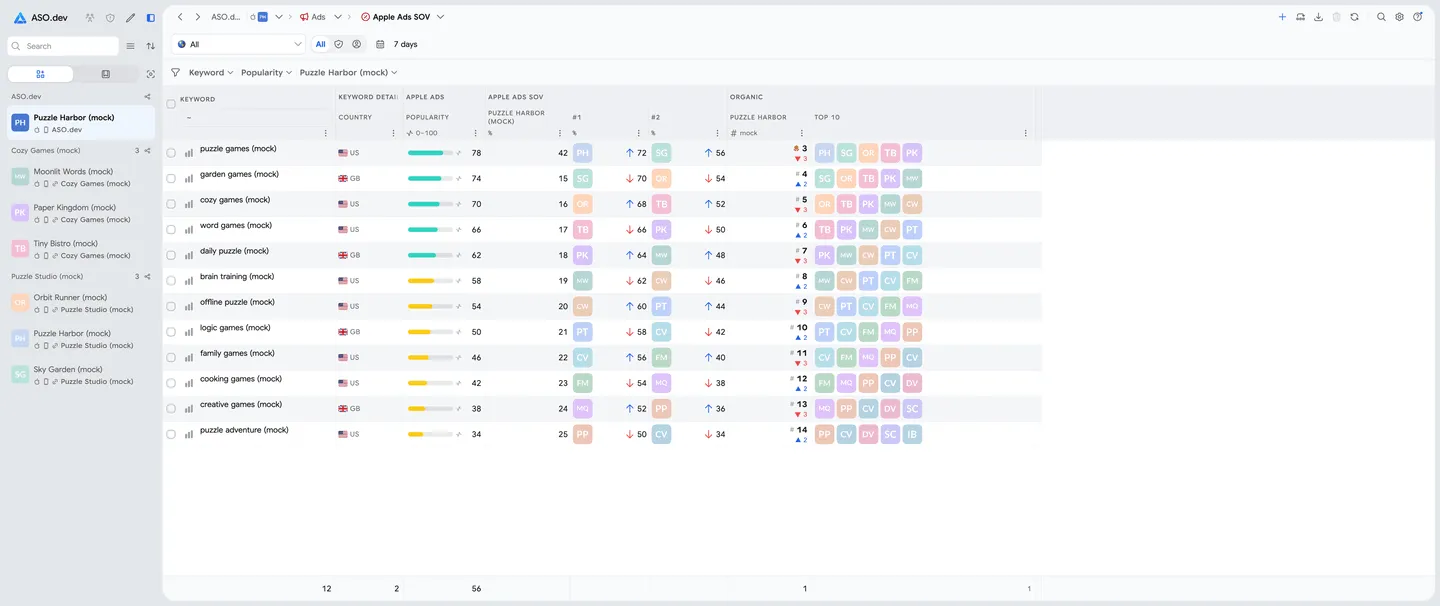Open the All countries dropdown
The height and width of the screenshot is (606, 1440).
pos(238,44)
